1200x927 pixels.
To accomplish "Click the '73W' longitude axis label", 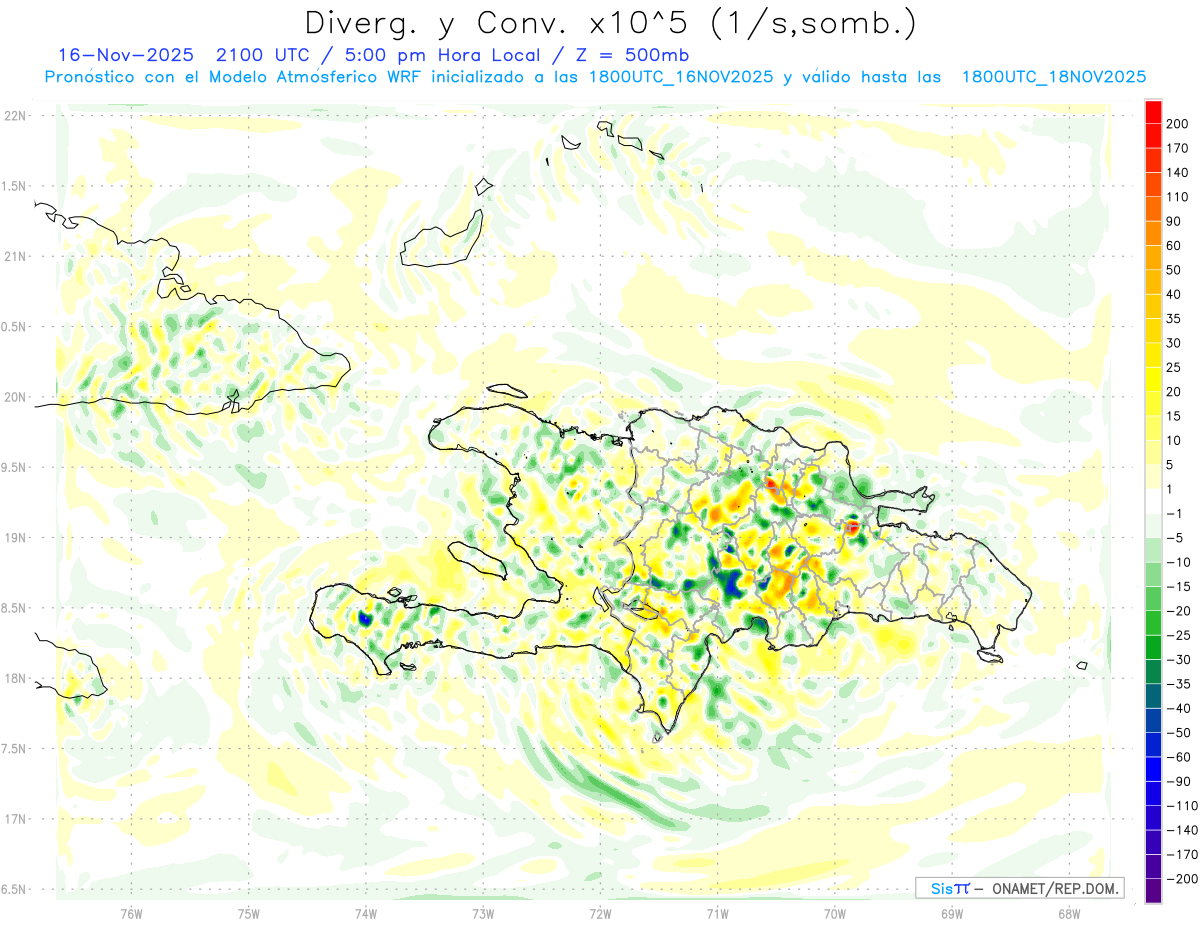I will [483, 914].
